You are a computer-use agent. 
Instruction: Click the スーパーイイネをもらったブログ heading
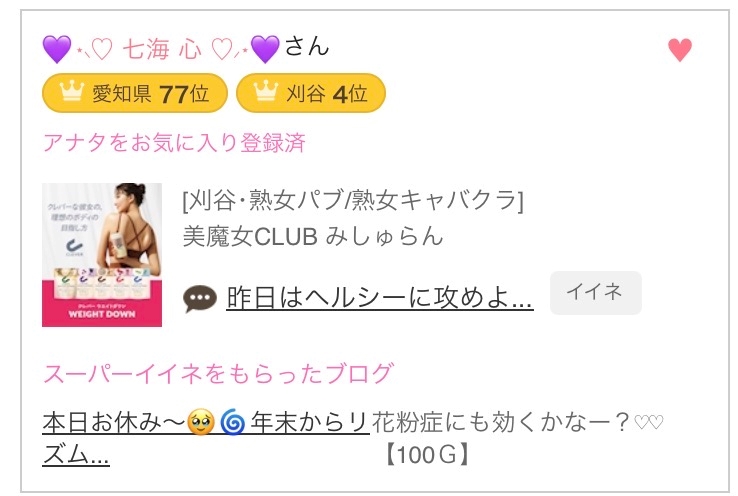point(218,374)
